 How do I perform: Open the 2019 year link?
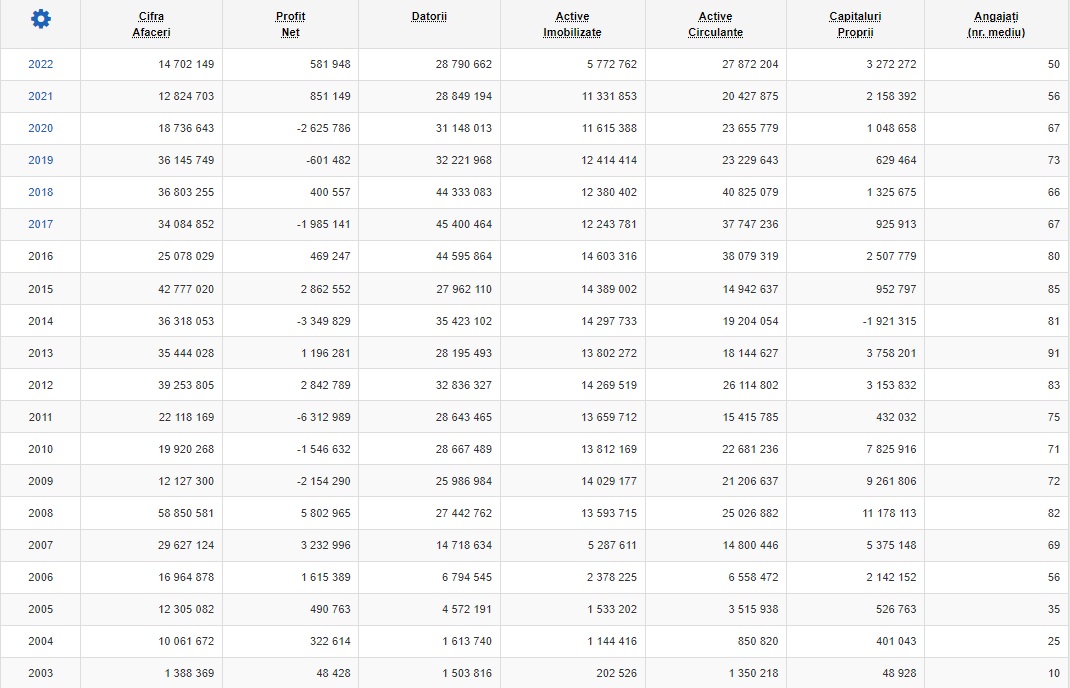pyautogui.click(x=41, y=160)
